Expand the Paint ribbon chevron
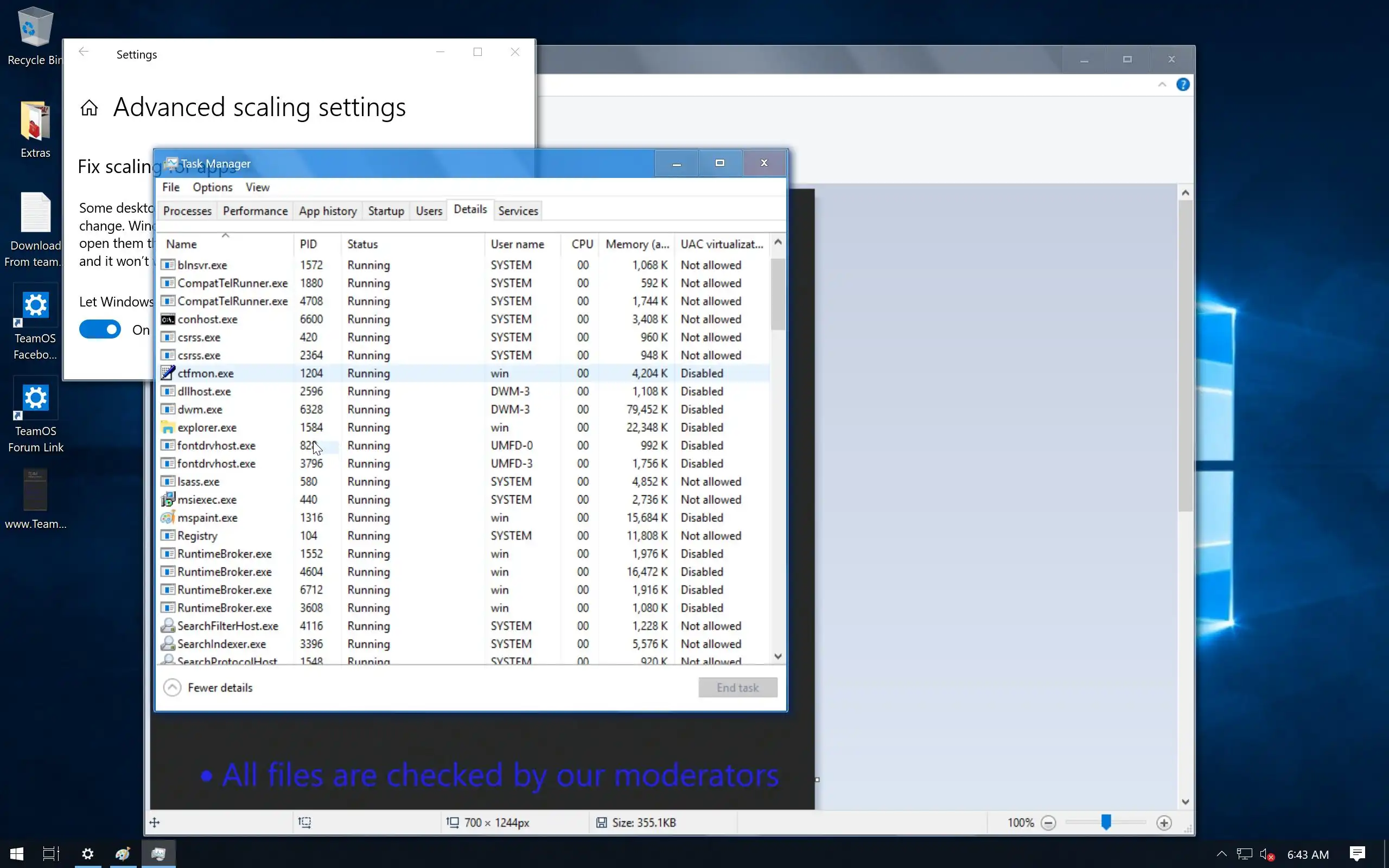Image resolution: width=1389 pixels, height=868 pixels. click(1162, 85)
